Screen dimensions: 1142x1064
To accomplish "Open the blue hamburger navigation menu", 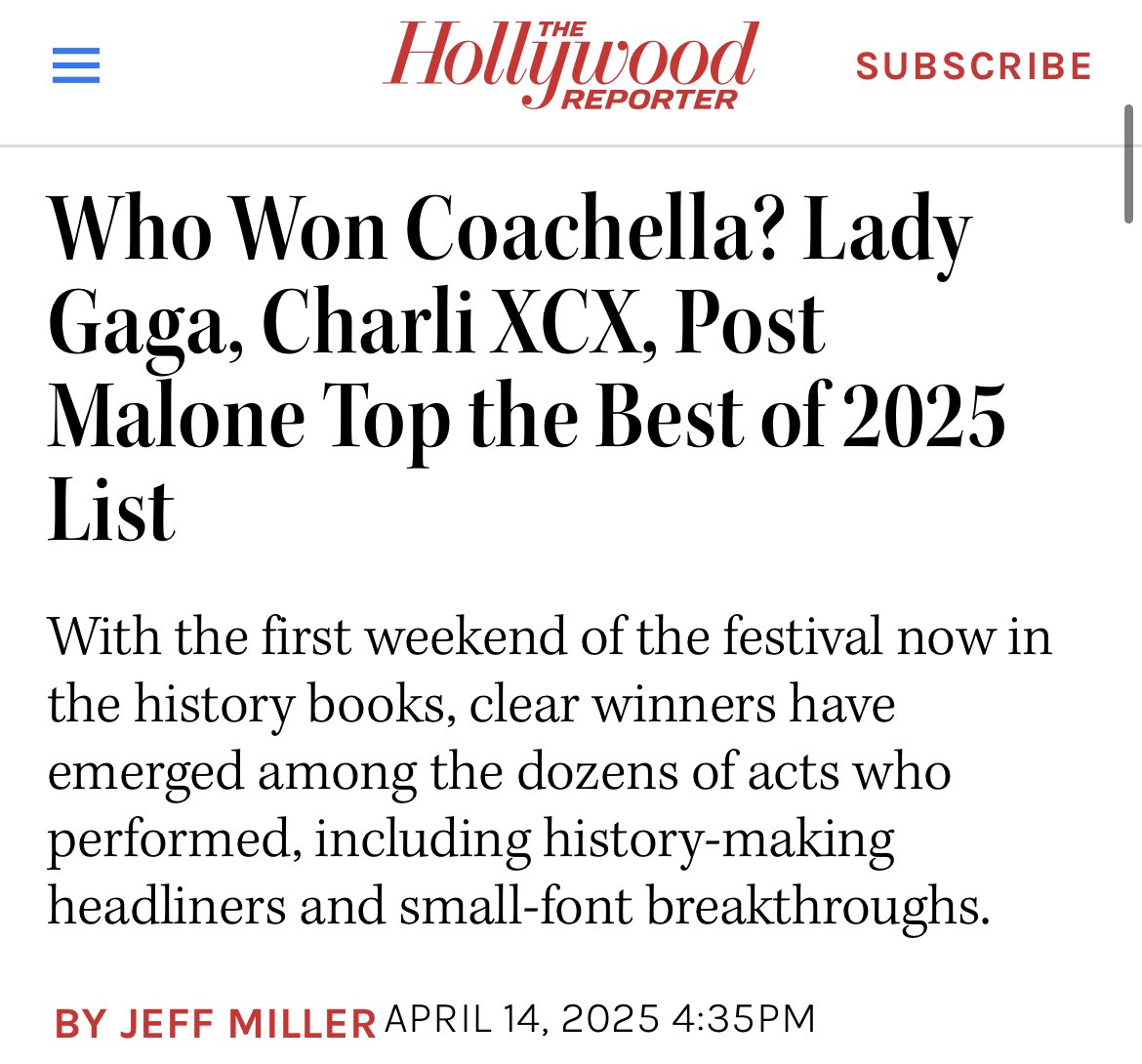I will (x=76, y=65).
